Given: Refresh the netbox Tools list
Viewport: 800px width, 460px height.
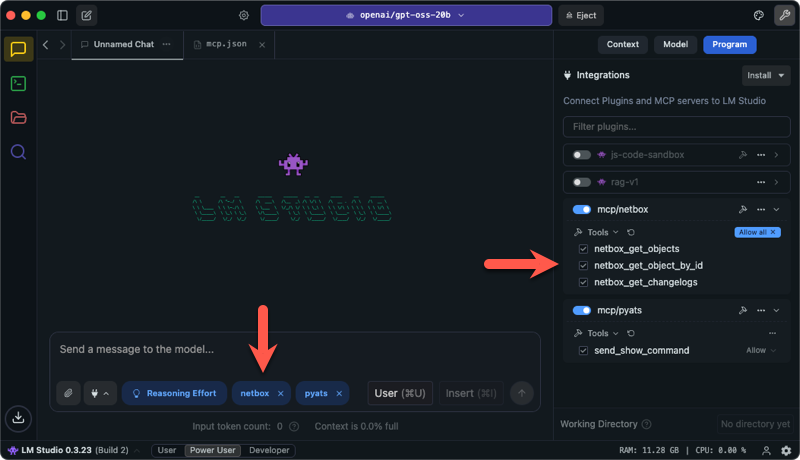Looking at the screenshot, I should (631, 232).
